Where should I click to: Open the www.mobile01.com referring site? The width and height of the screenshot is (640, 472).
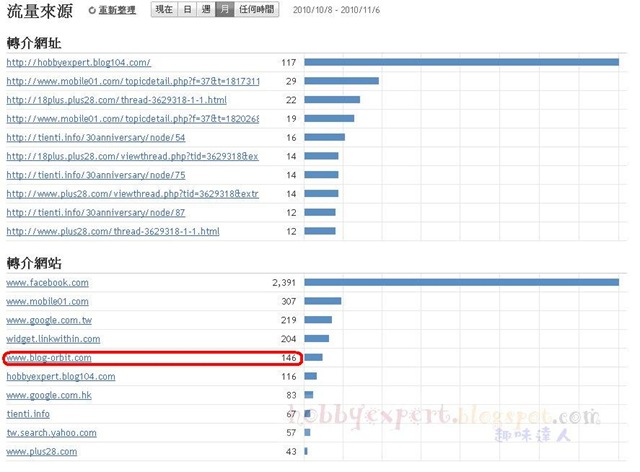point(47,301)
